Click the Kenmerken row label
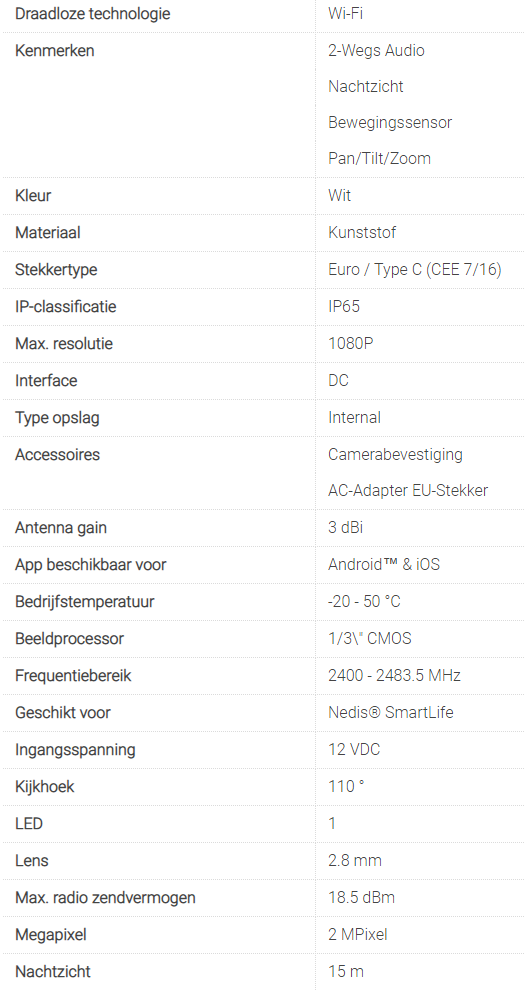 coord(54,50)
